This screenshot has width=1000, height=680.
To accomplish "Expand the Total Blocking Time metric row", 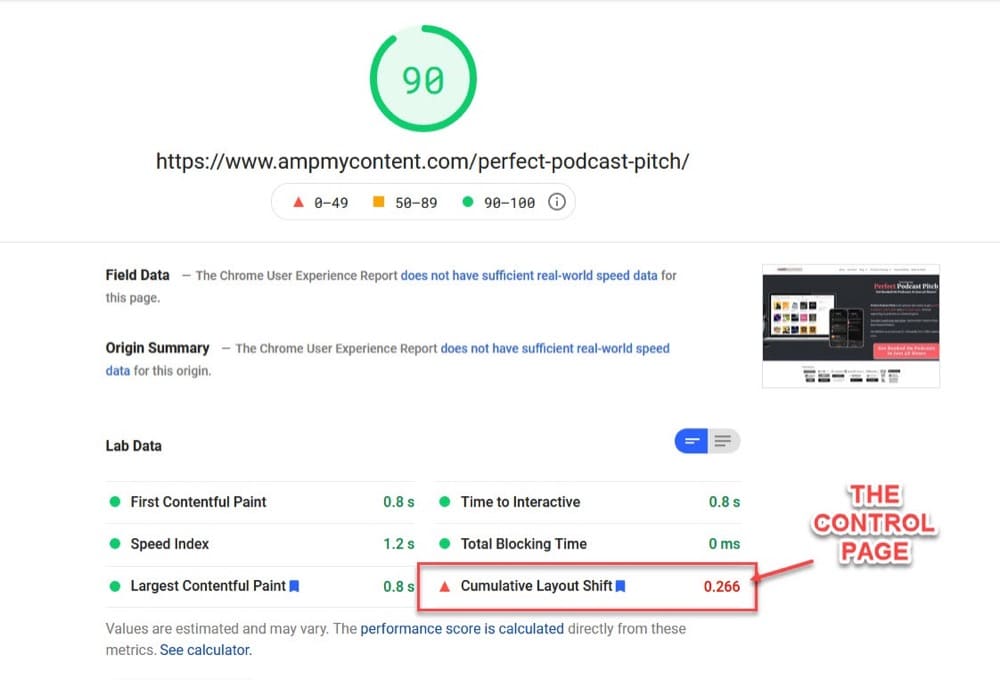I will pos(588,544).
